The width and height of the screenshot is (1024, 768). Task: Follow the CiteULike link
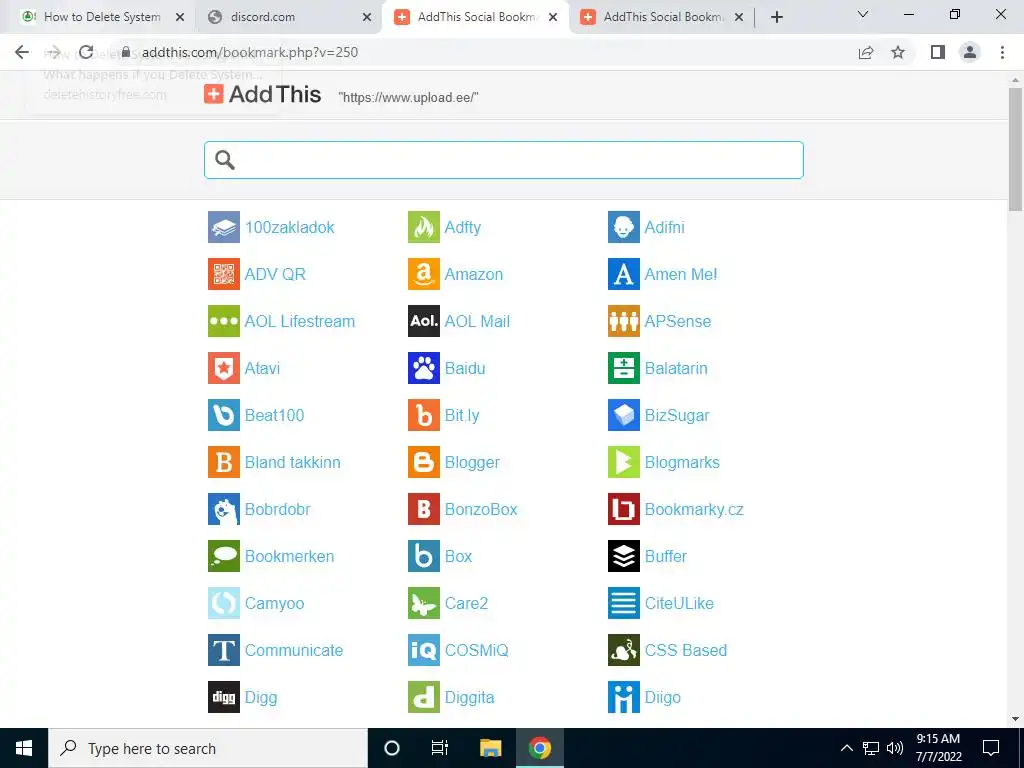(679, 603)
